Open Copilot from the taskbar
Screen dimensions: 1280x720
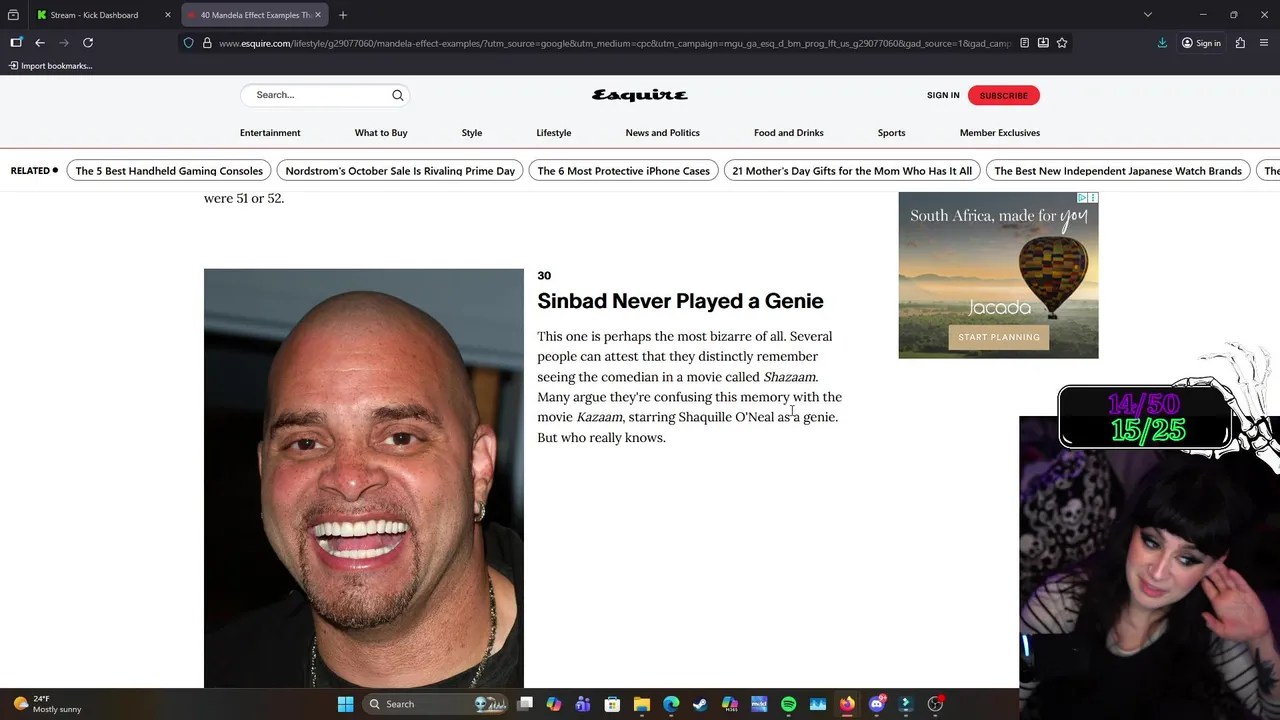pos(554,704)
